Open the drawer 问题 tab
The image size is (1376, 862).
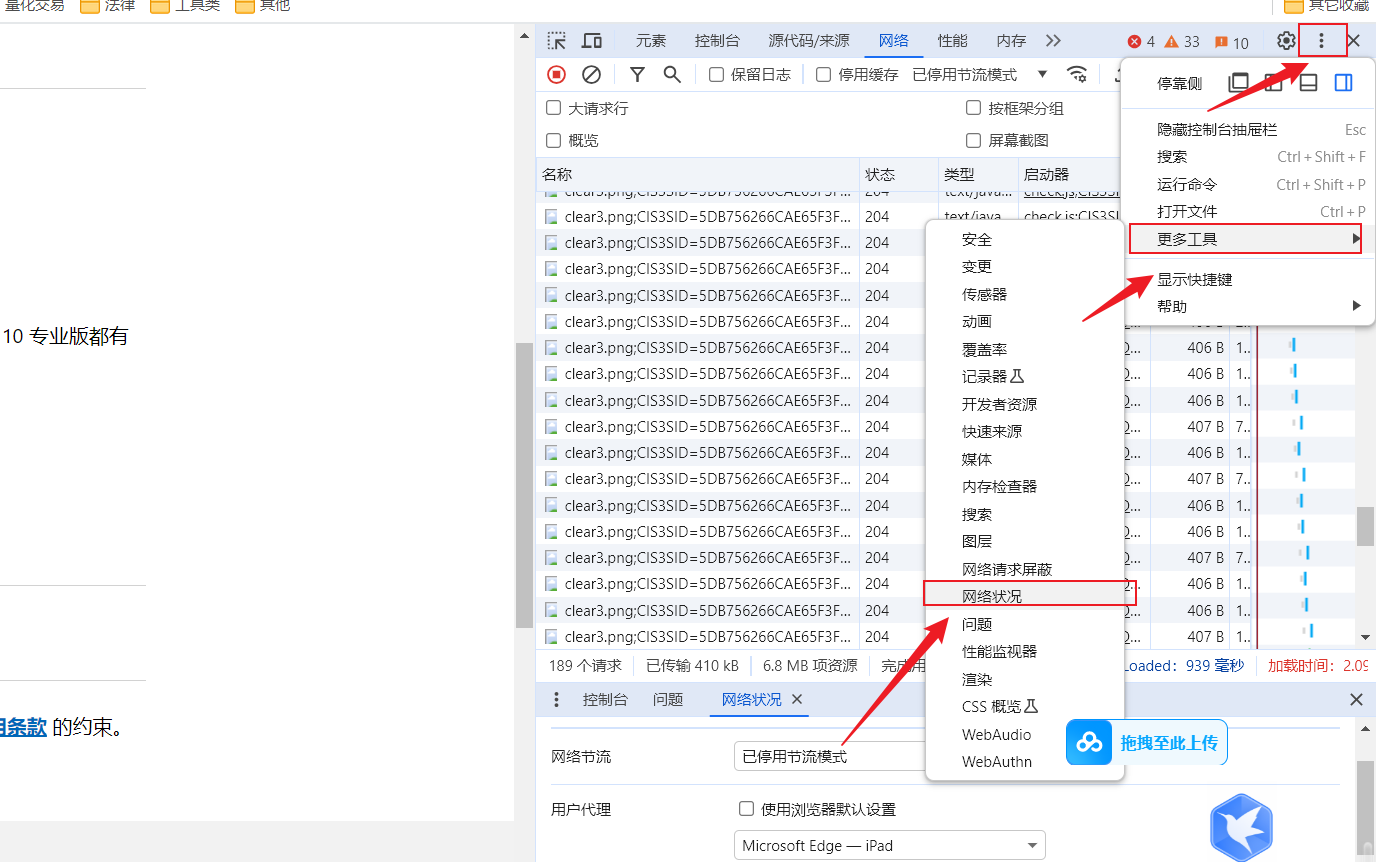(x=668, y=700)
